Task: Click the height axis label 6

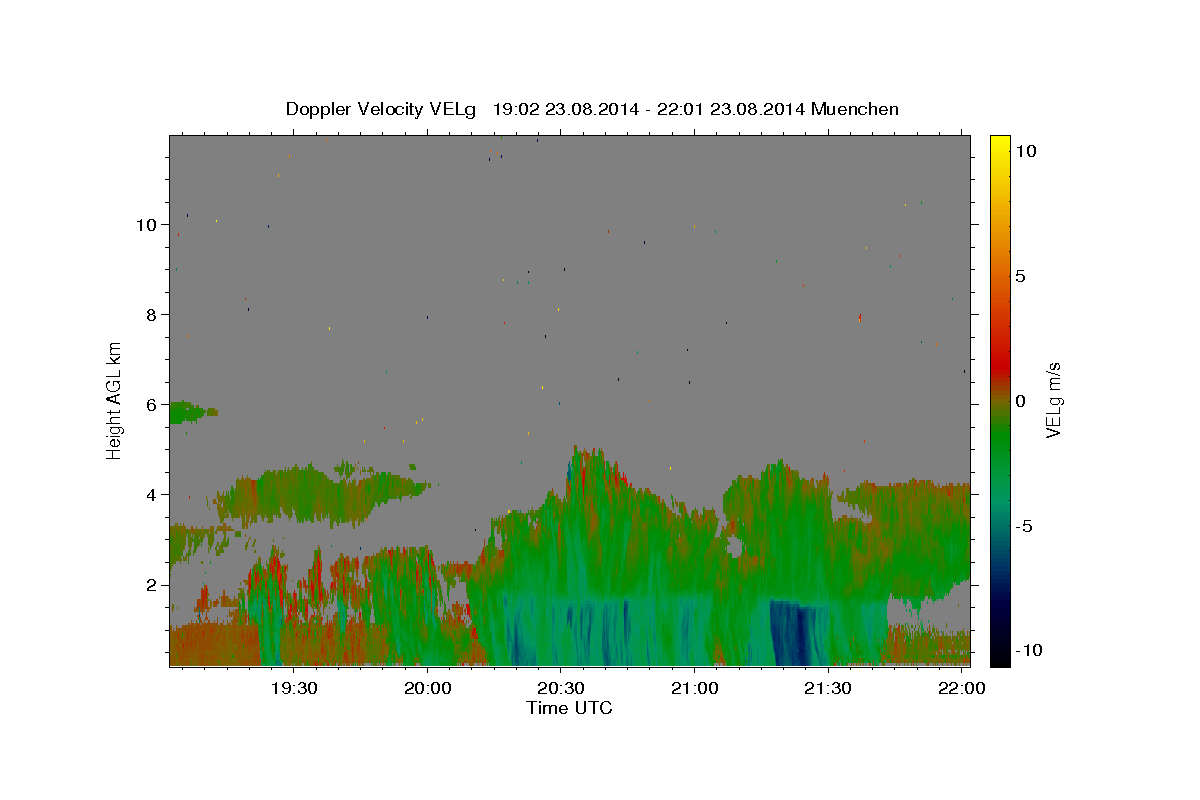Action: coord(151,404)
